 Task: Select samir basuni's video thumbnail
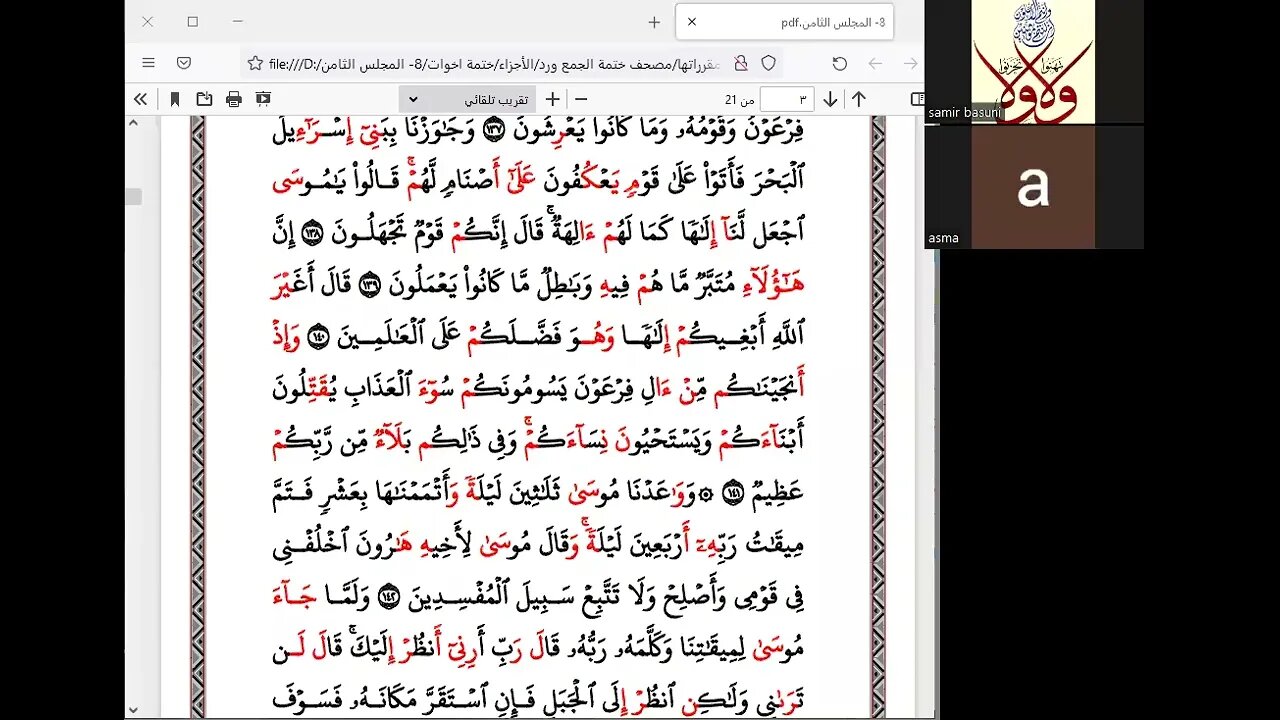[x=1033, y=60]
